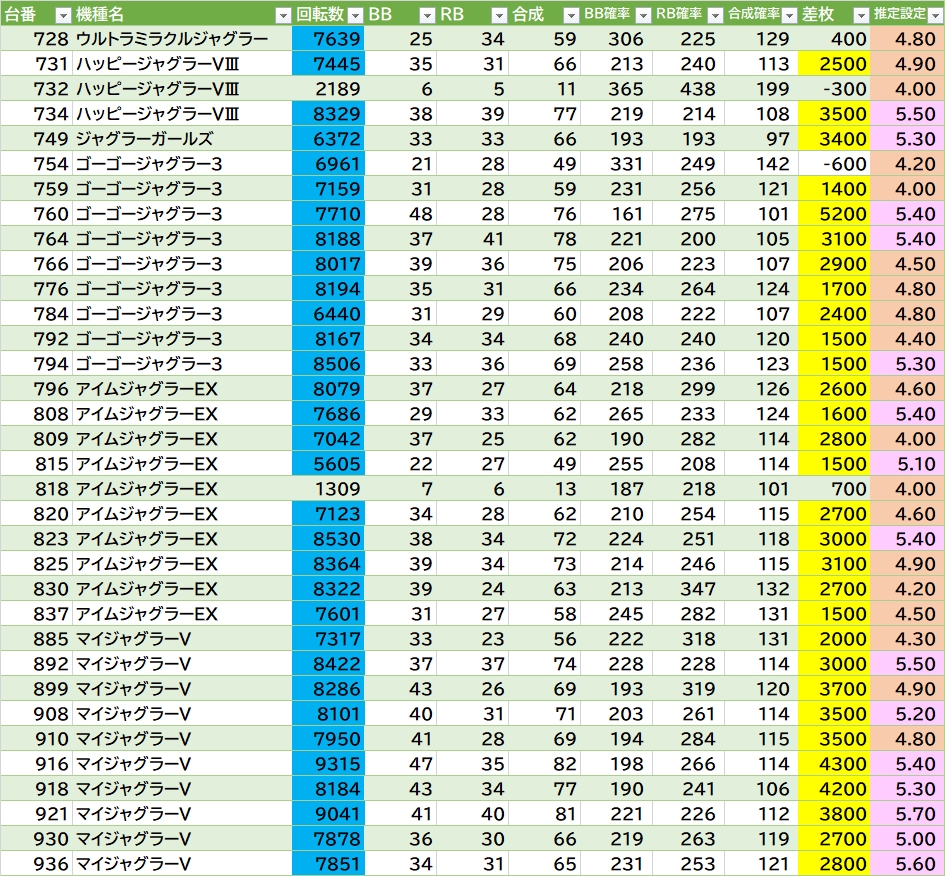Click the -600 difference cell in row 754
945x876 pixels.
point(834,164)
